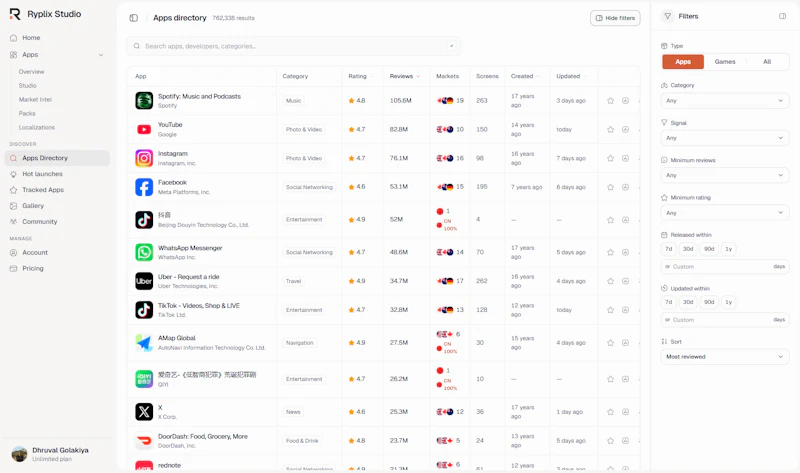The height and width of the screenshot is (473, 800).
Task: Set Updated within to 1y
Action: pos(729,302)
